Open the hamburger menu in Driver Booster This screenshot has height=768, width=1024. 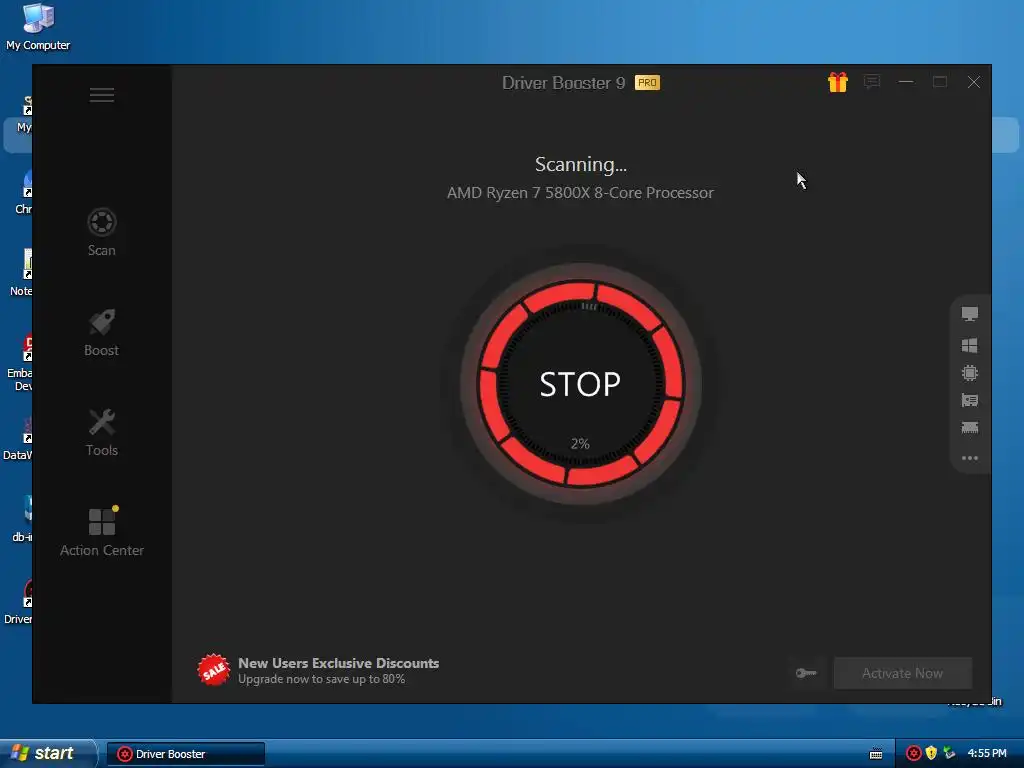102,95
